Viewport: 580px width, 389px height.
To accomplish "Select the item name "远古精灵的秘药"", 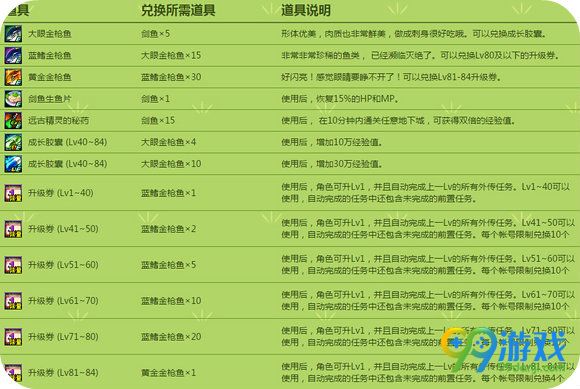I will coord(58,121).
